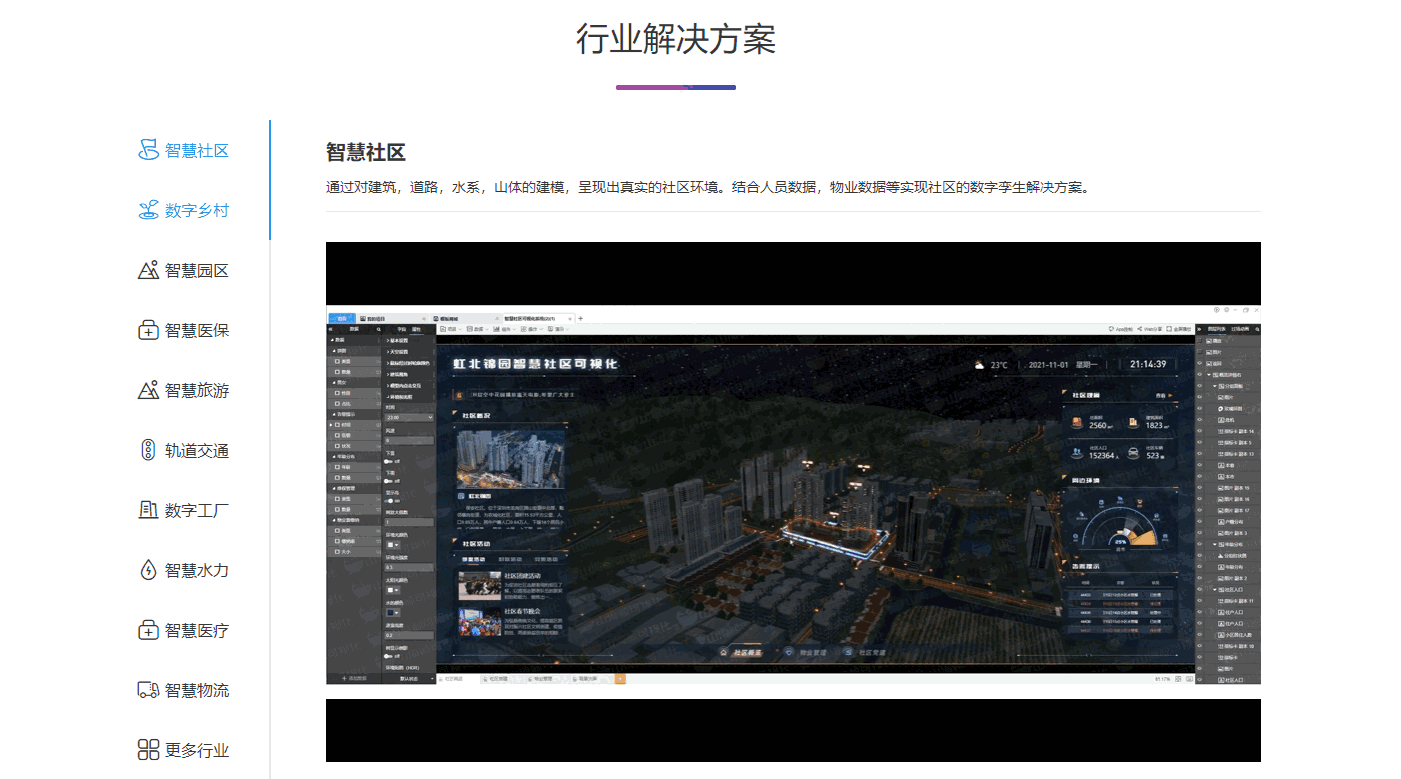Click the 物业管理 icon in scene navigation

click(790, 652)
